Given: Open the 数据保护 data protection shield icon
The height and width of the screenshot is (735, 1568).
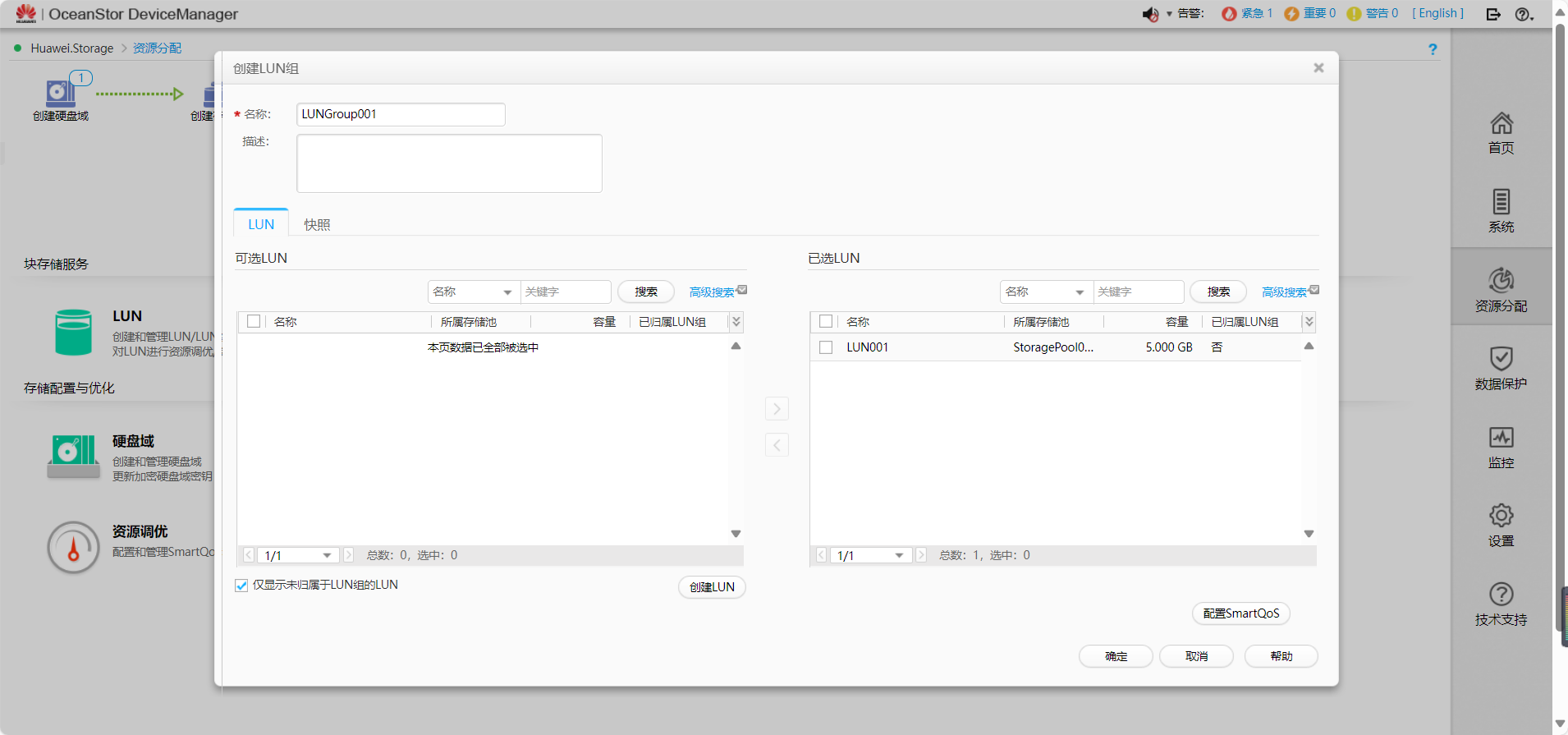Looking at the screenshot, I should (1501, 360).
